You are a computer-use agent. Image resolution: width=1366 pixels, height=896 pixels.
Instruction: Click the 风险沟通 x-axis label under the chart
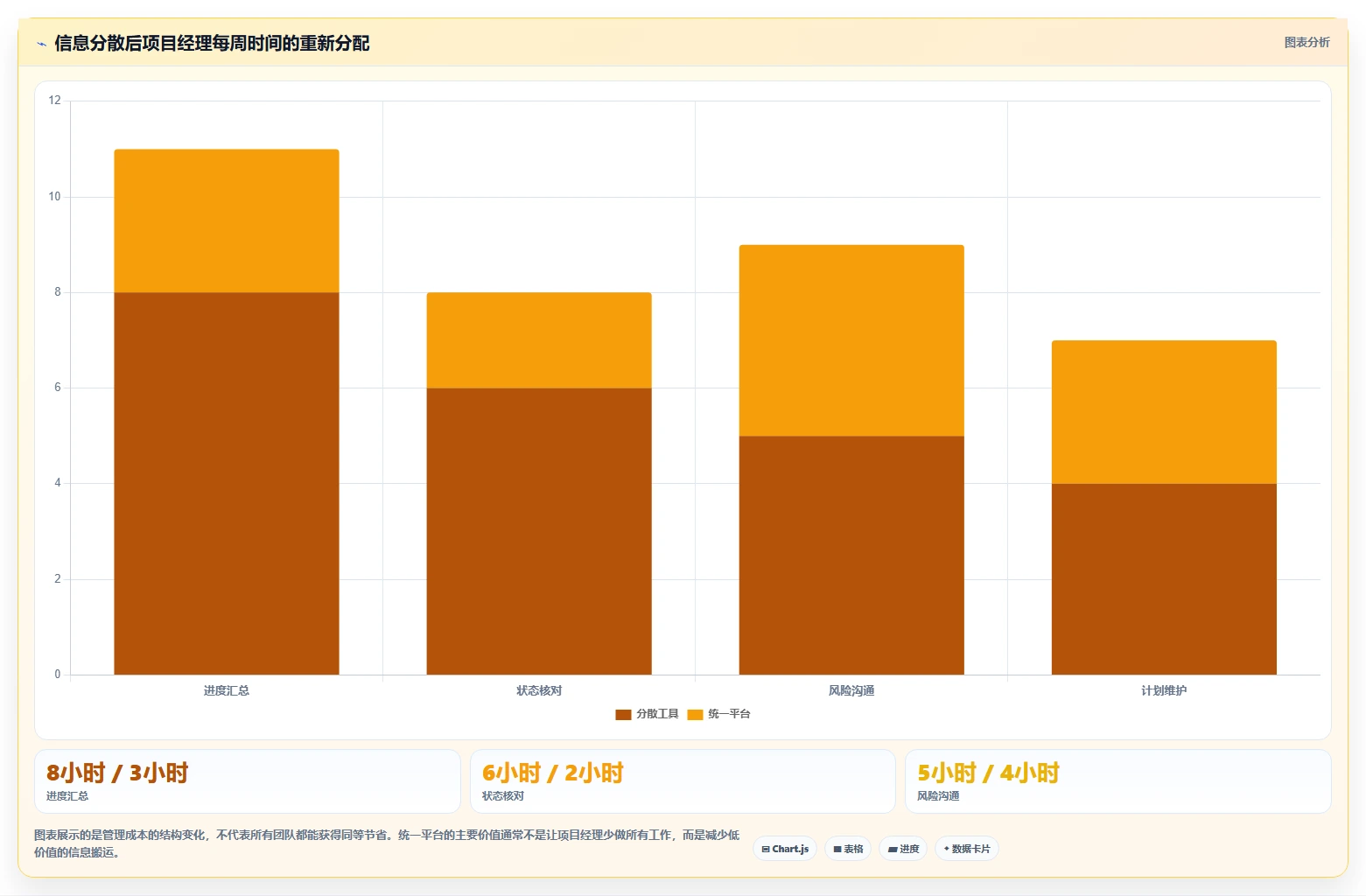[x=851, y=690]
